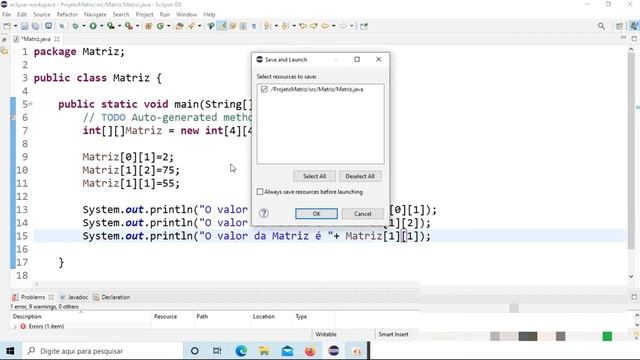Click the External Tools run icon
The height and width of the screenshot is (360, 640).
(129, 26)
